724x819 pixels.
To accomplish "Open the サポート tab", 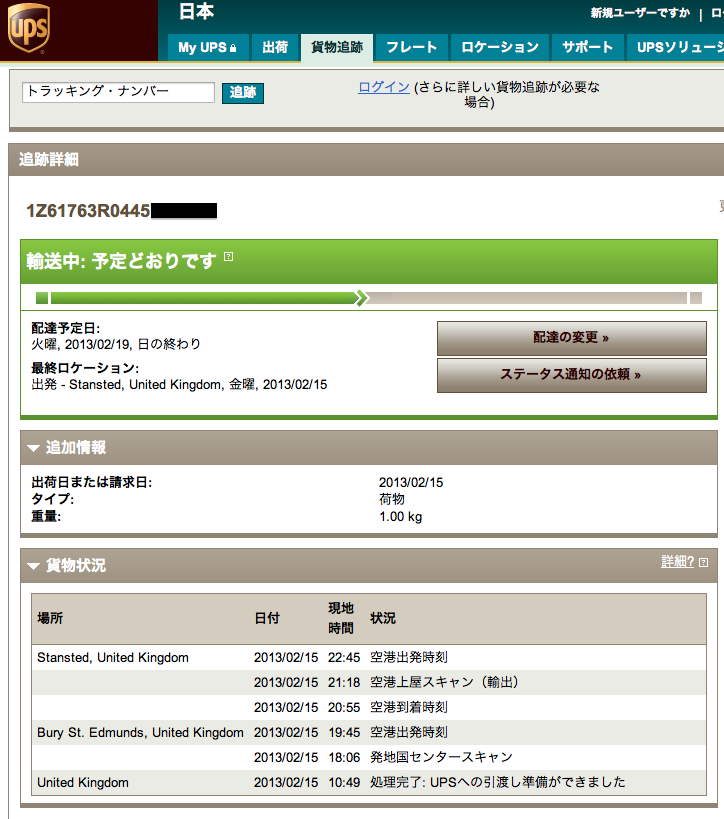I will (x=588, y=48).
